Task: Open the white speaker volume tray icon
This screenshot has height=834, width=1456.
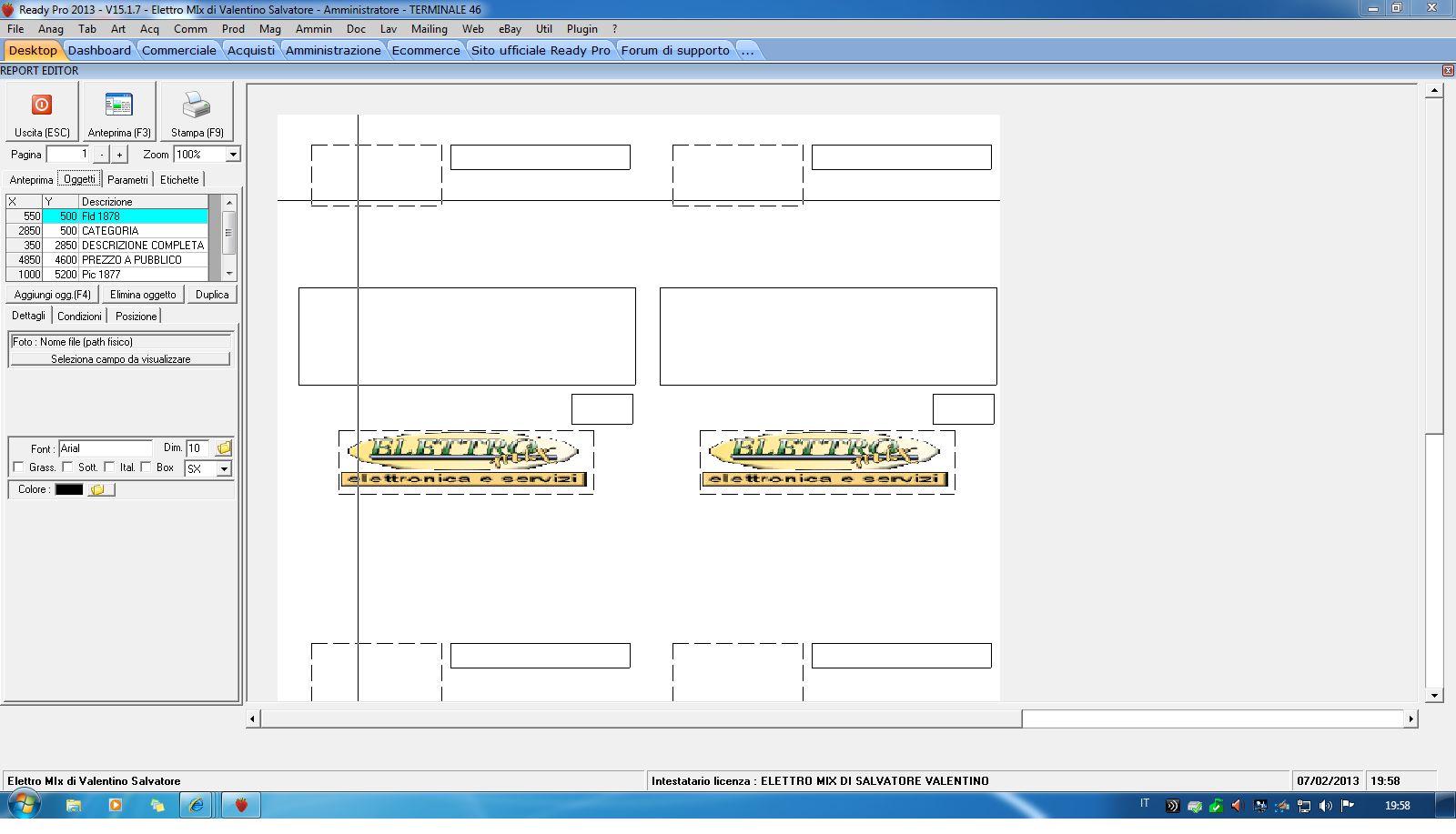Action: (1326, 806)
